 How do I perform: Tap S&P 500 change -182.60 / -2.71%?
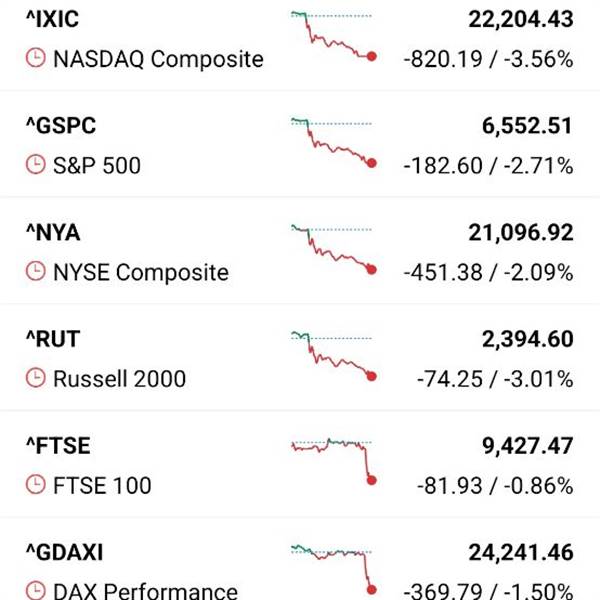(x=488, y=166)
